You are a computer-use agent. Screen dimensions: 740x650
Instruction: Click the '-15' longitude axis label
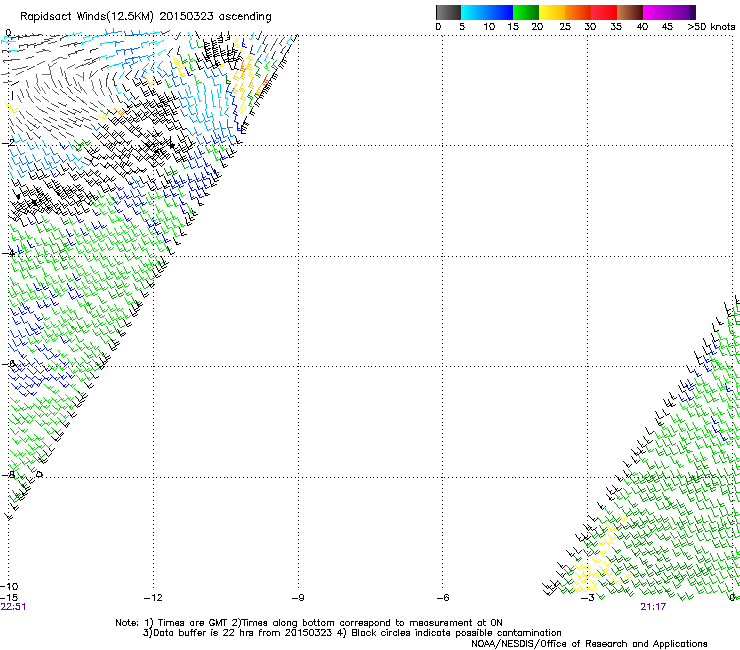pyautogui.click(x=9, y=598)
